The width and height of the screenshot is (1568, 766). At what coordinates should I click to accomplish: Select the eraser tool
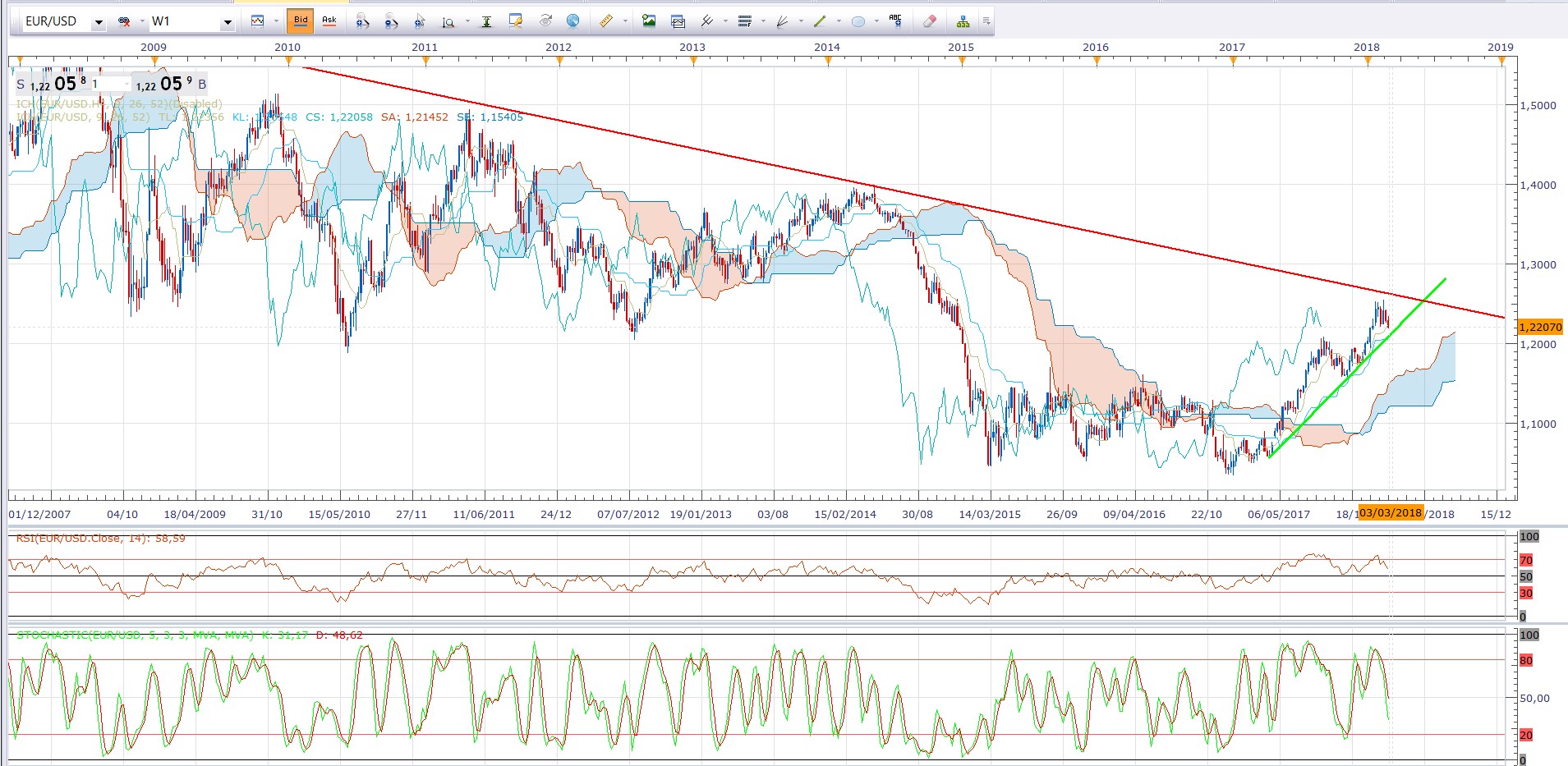click(930, 21)
